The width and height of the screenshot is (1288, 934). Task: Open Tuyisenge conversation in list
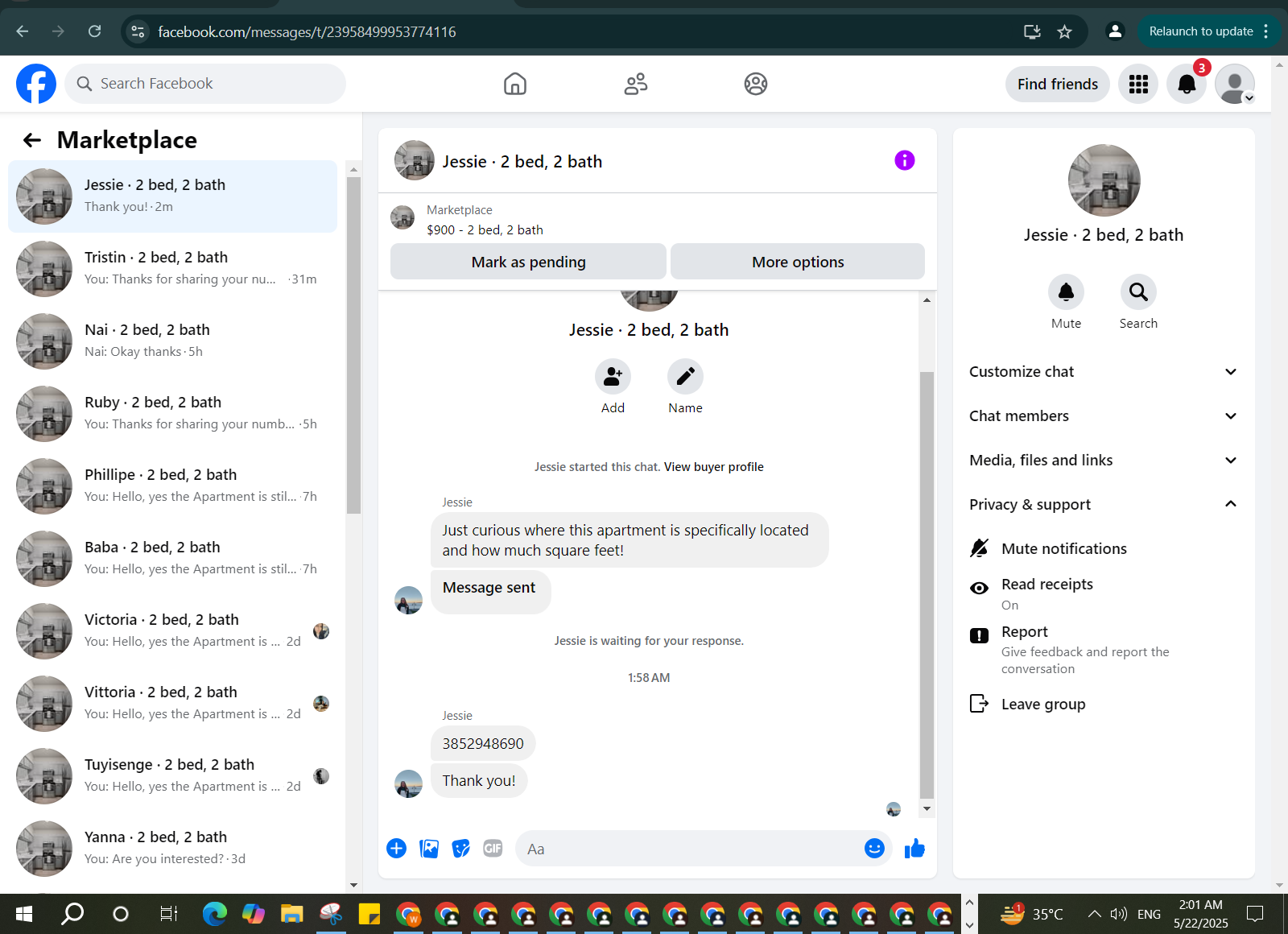click(173, 776)
